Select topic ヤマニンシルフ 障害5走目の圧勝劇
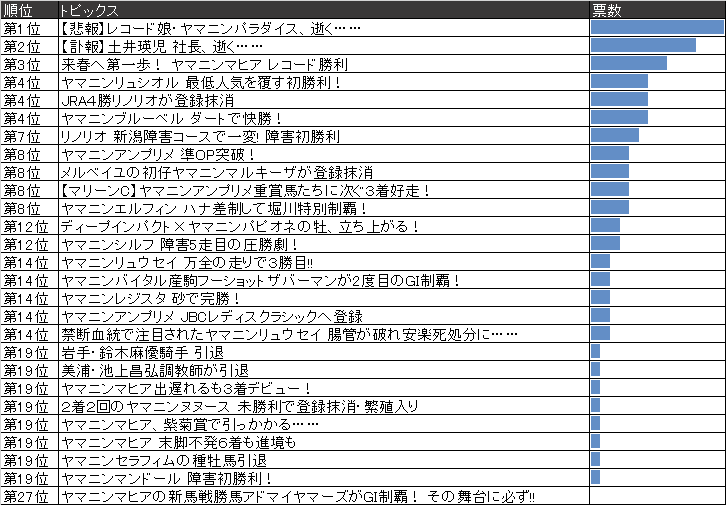Viewport: 726px width, 505px height. click(x=179, y=245)
